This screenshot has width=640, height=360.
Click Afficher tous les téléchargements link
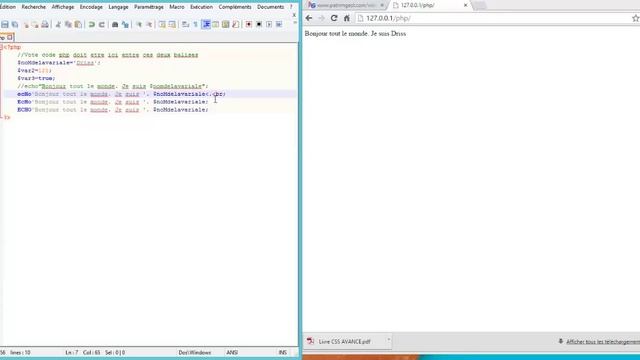(603, 342)
